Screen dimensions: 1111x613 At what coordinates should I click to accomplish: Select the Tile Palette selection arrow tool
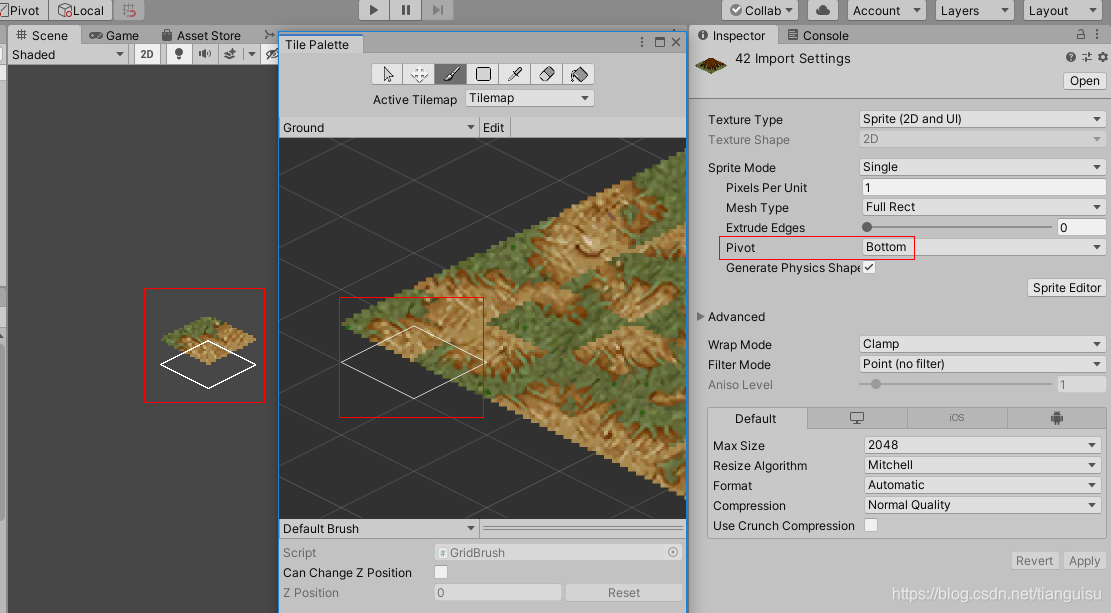click(x=388, y=74)
